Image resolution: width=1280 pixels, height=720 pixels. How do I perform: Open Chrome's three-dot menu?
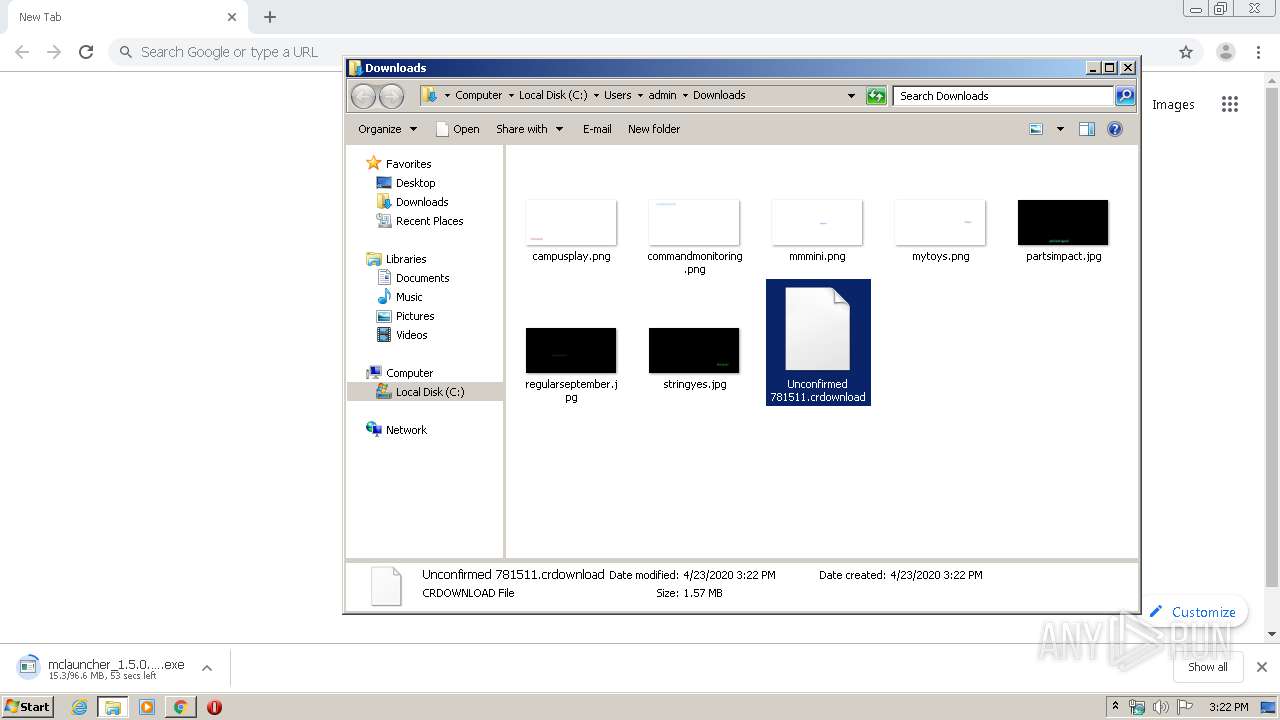1259,52
